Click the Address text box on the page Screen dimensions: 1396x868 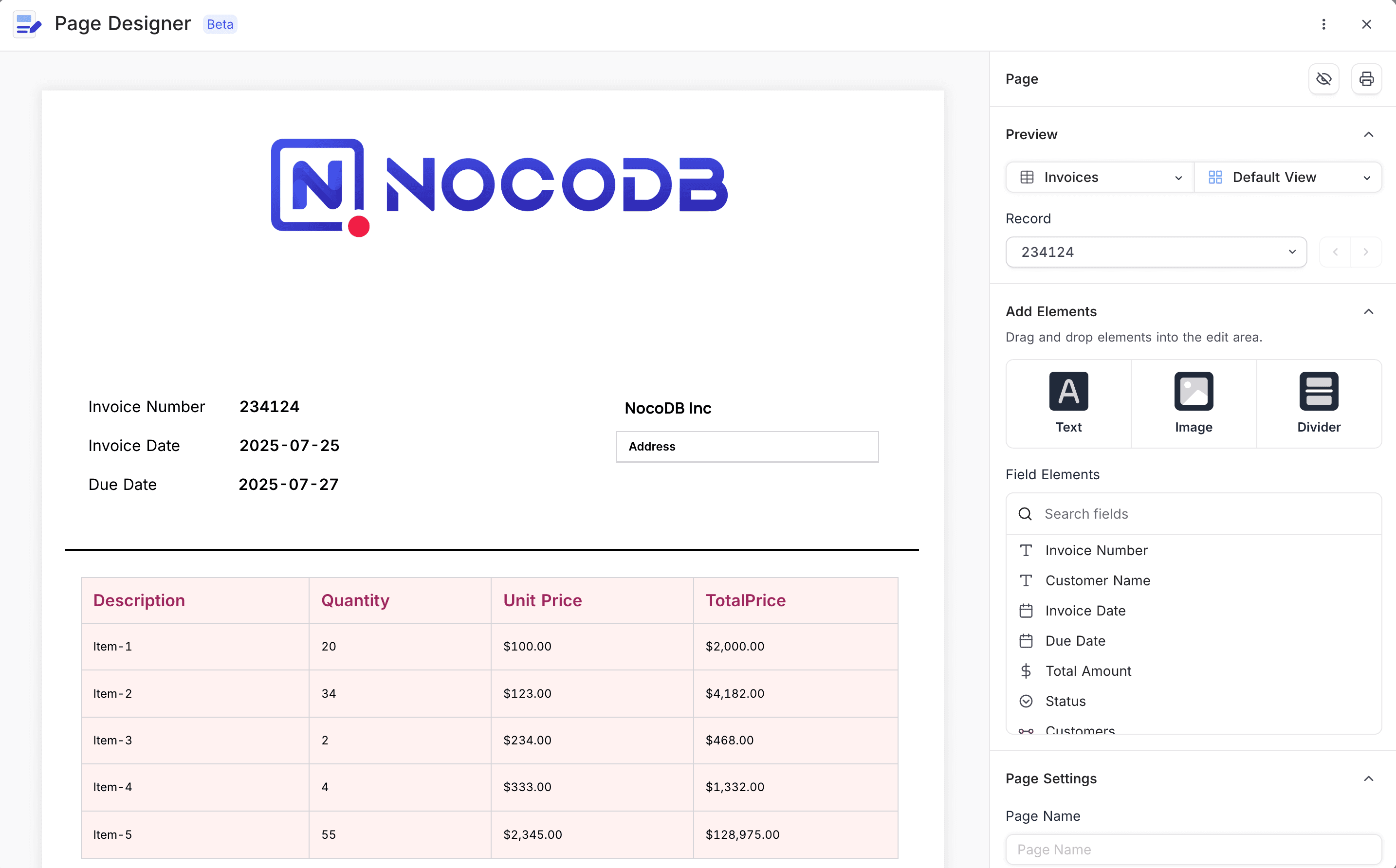tap(747, 447)
